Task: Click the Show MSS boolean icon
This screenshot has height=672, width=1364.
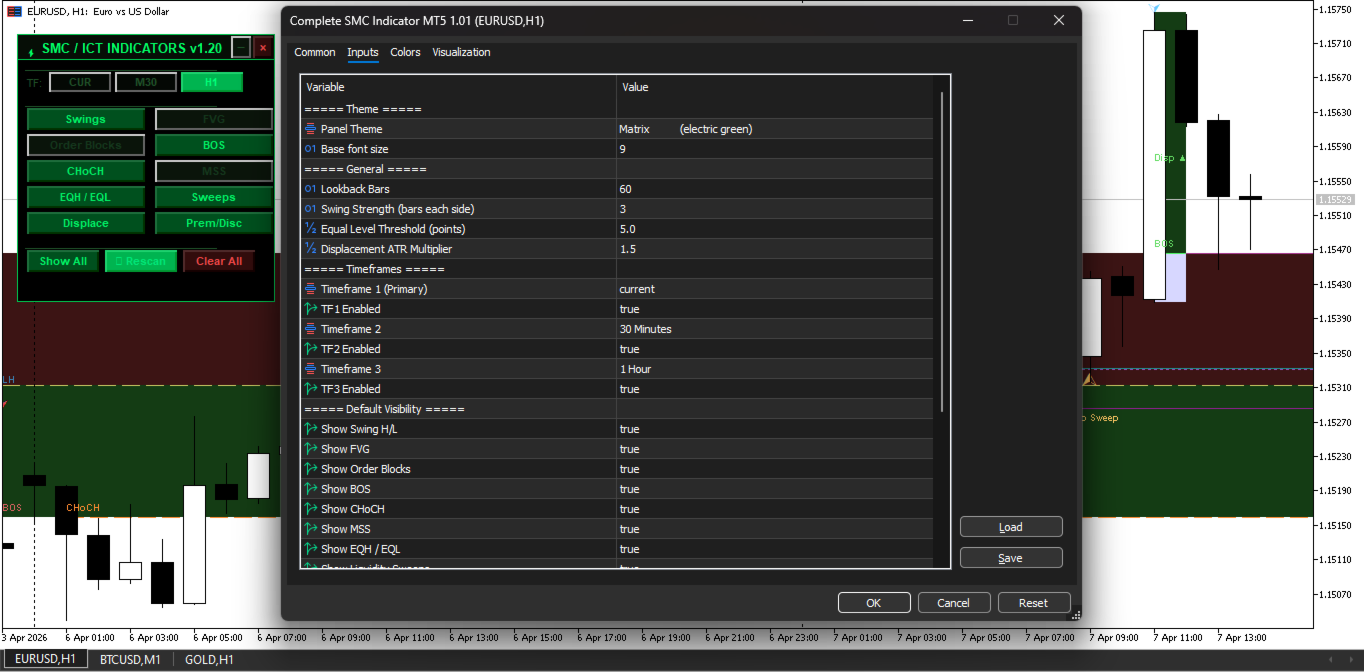Action: (x=310, y=529)
